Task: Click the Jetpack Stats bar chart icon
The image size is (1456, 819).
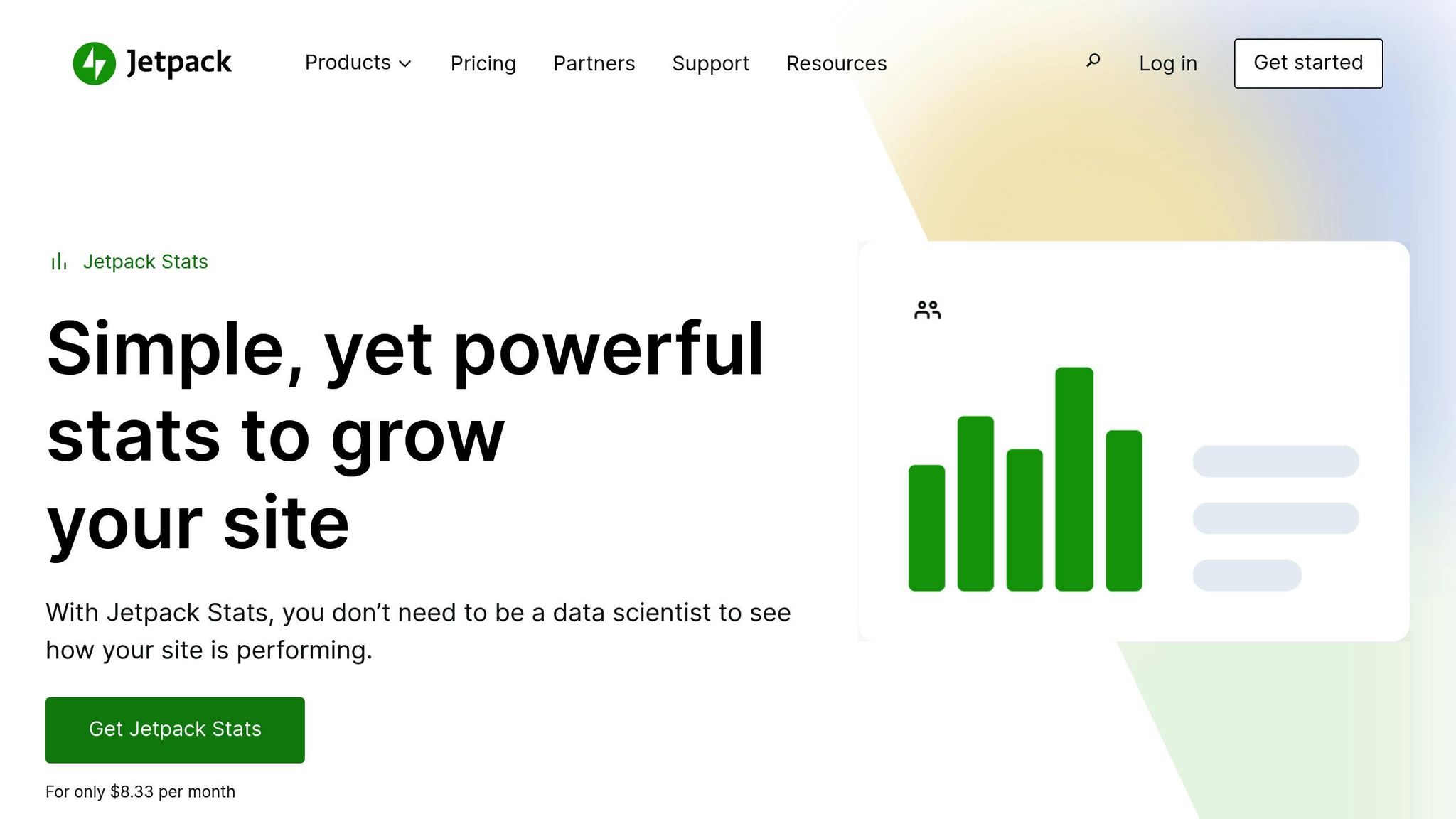Action: [59, 262]
